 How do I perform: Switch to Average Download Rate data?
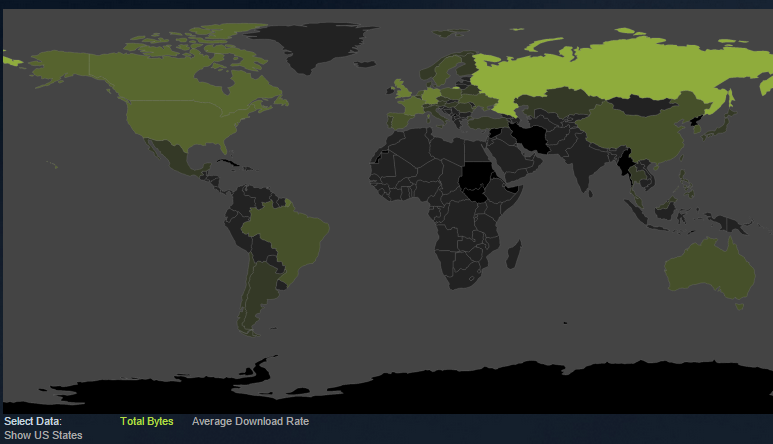tap(250, 421)
